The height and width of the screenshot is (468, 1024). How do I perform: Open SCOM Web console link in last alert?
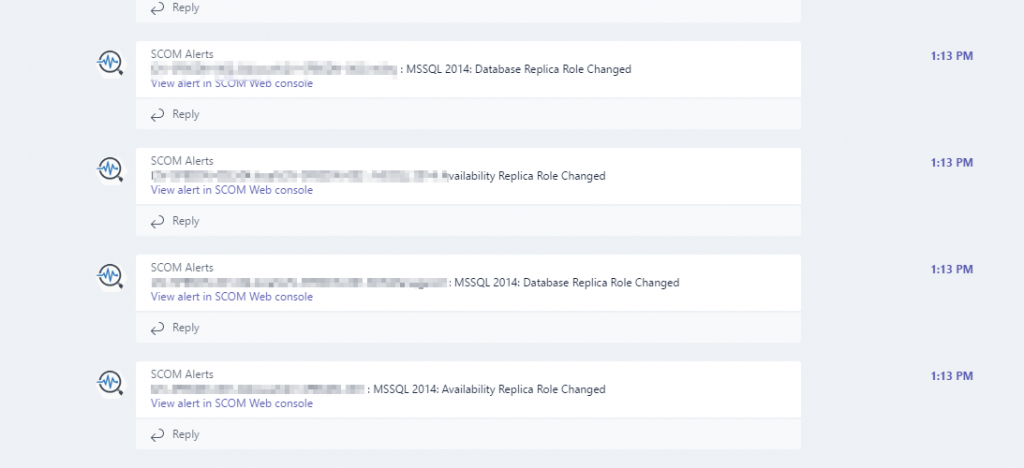[232, 403]
